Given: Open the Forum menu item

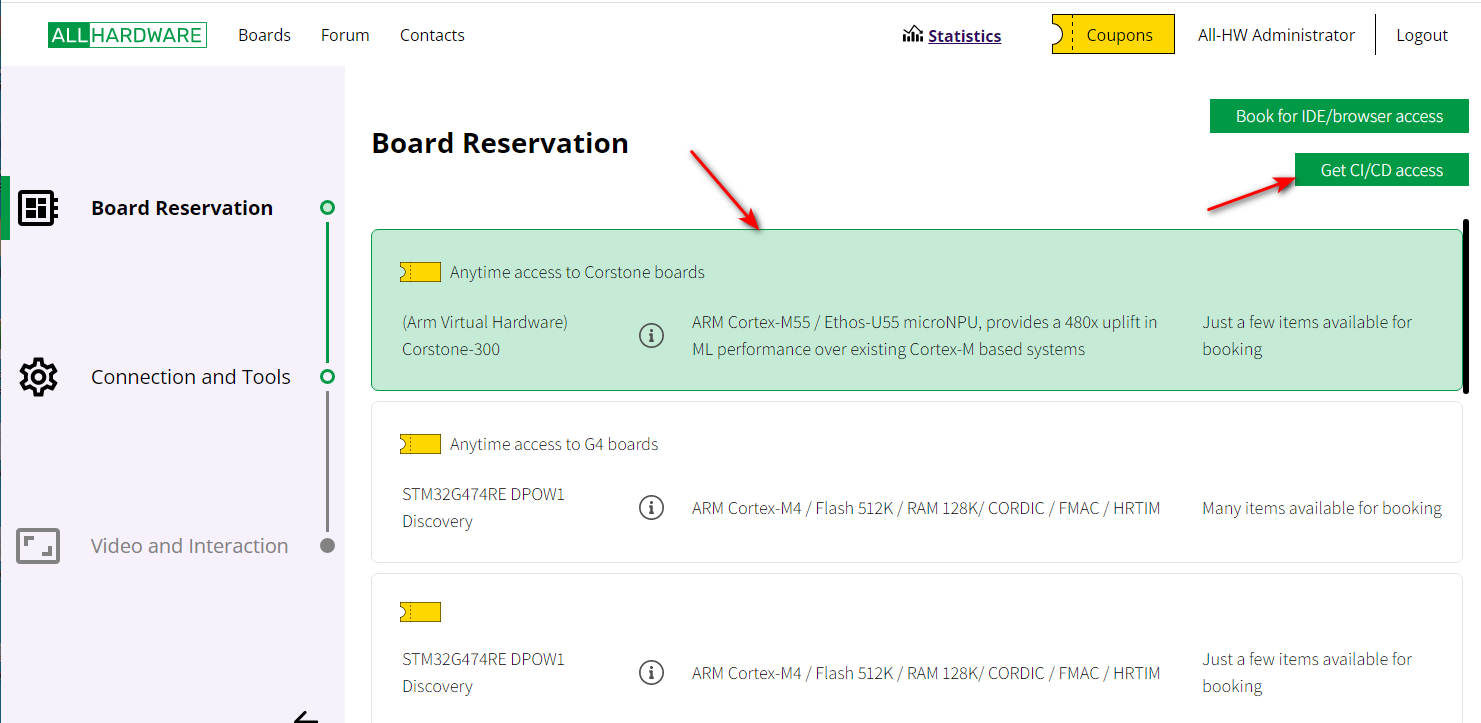Looking at the screenshot, I should (x=345, y=35).
